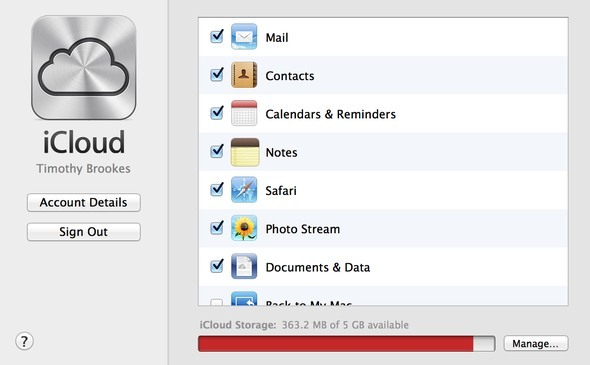Click the Calendars & Reminders calendar icon
The height and width of the screenshot is (365, 590).
click(x=244, y=113)
